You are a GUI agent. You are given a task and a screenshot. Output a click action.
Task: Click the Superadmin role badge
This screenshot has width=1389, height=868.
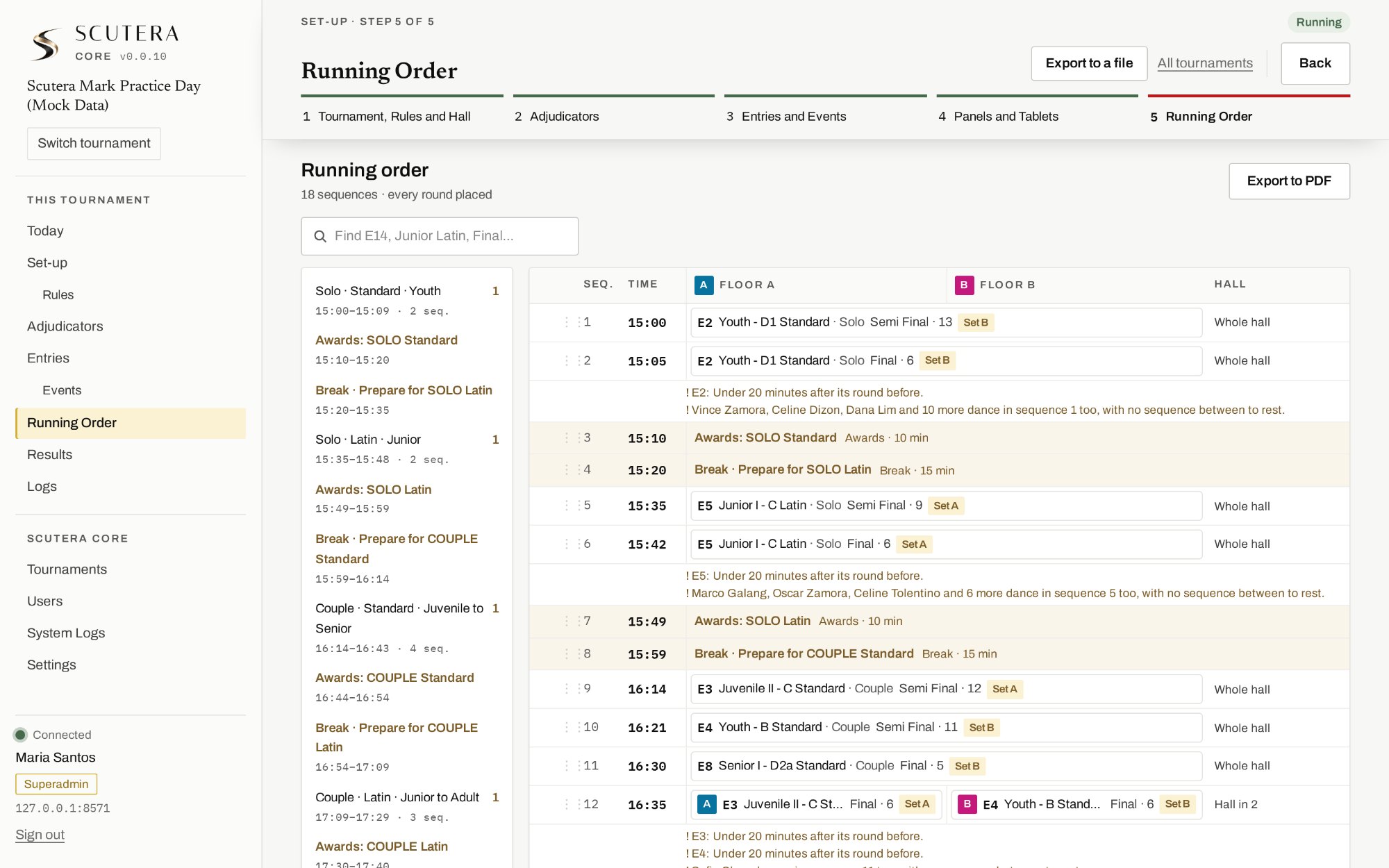56,784
